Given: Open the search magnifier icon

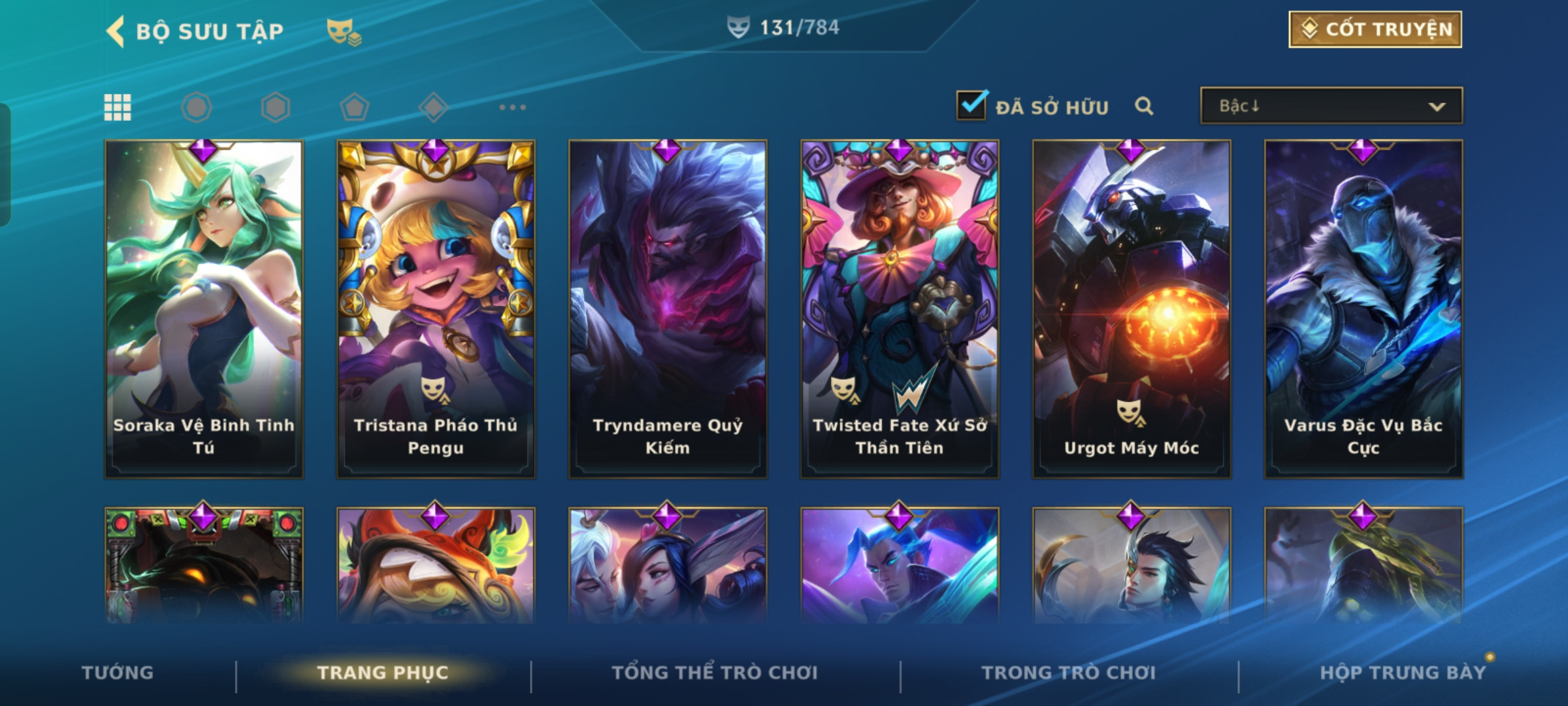Looking at the screenshot, I should tap(1144, 106).
